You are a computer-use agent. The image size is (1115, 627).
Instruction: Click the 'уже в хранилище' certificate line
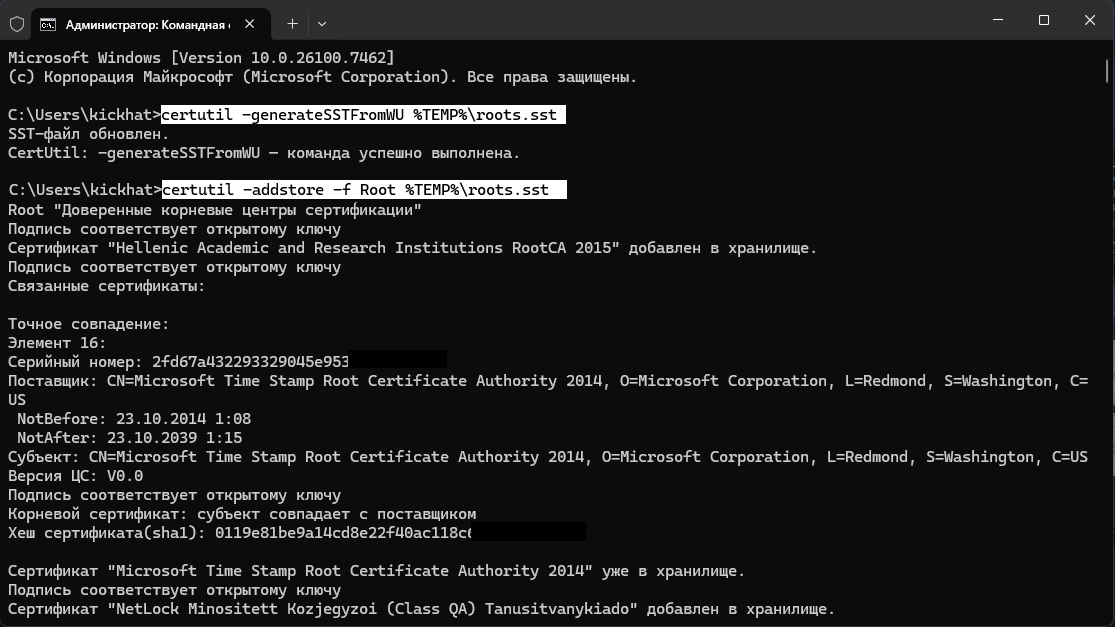click(x=376, y=571)
